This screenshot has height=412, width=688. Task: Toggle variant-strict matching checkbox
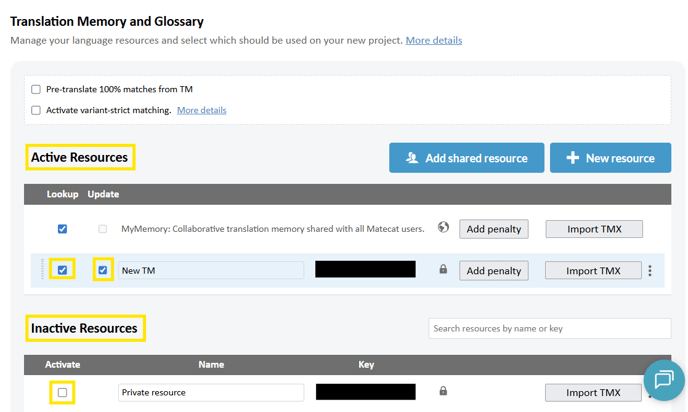point(36,110)
